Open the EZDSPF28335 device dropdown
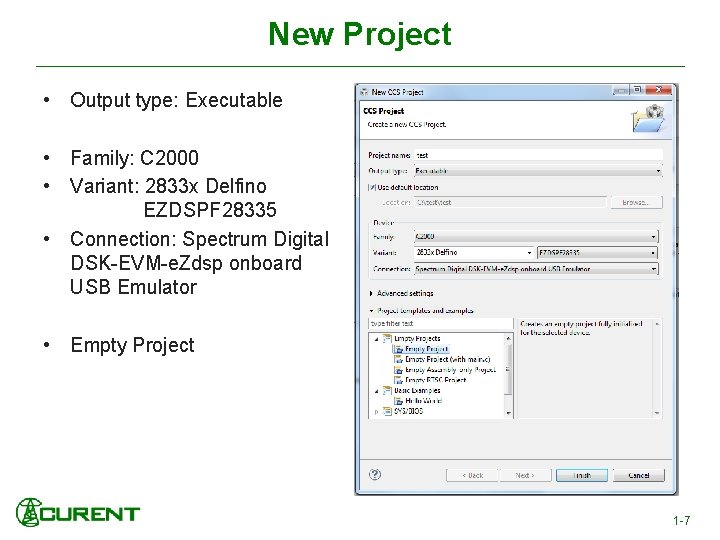 [x=597, y=253]
